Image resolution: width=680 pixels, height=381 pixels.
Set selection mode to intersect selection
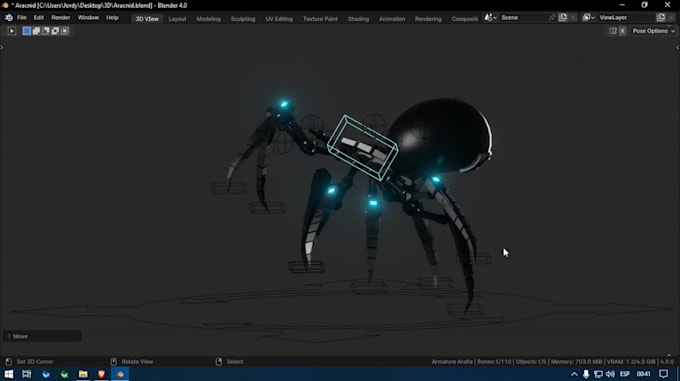coord(65,31)
